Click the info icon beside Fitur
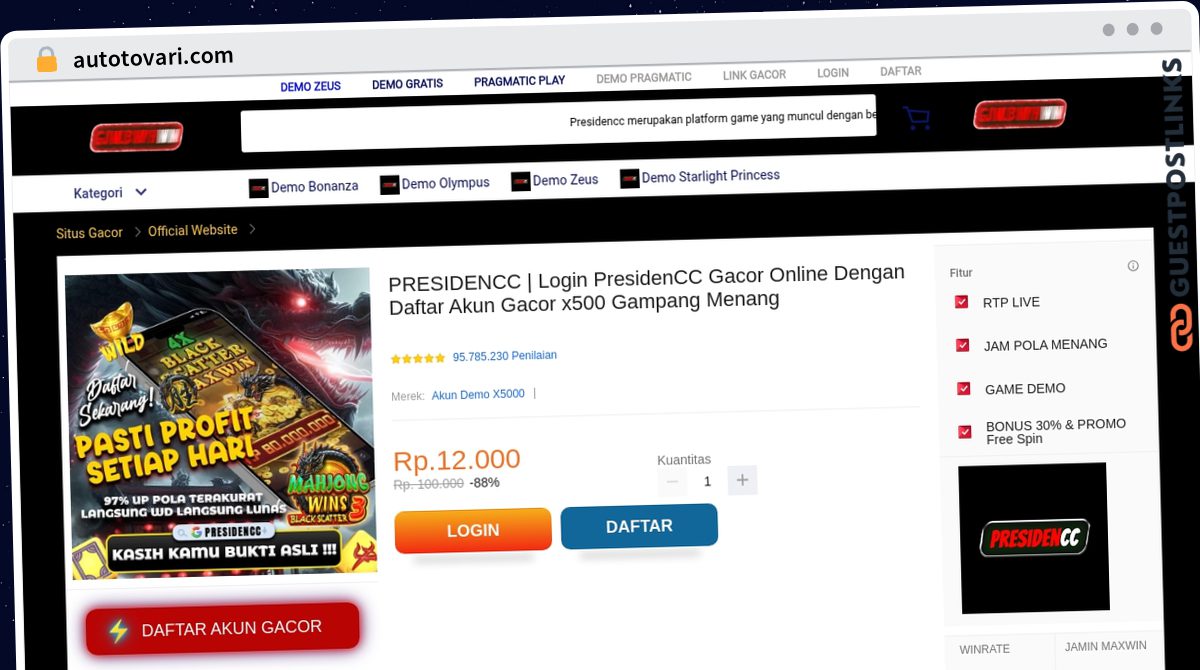This screenshot has width=1200, height=670. pyautogui.click(x=1133, y=266)
